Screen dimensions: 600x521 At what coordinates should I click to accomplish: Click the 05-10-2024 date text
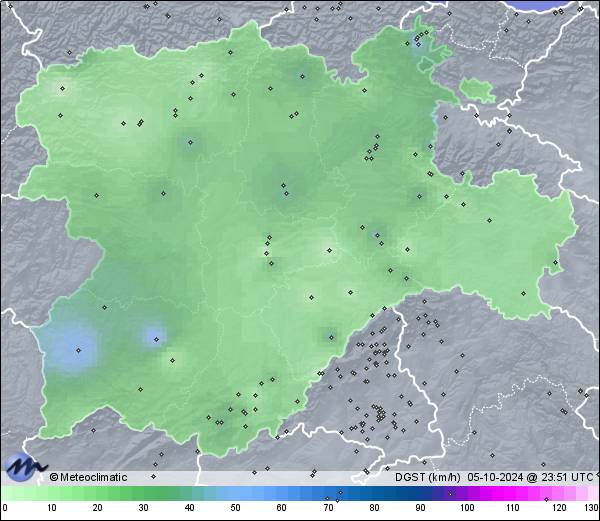point(495,477)
